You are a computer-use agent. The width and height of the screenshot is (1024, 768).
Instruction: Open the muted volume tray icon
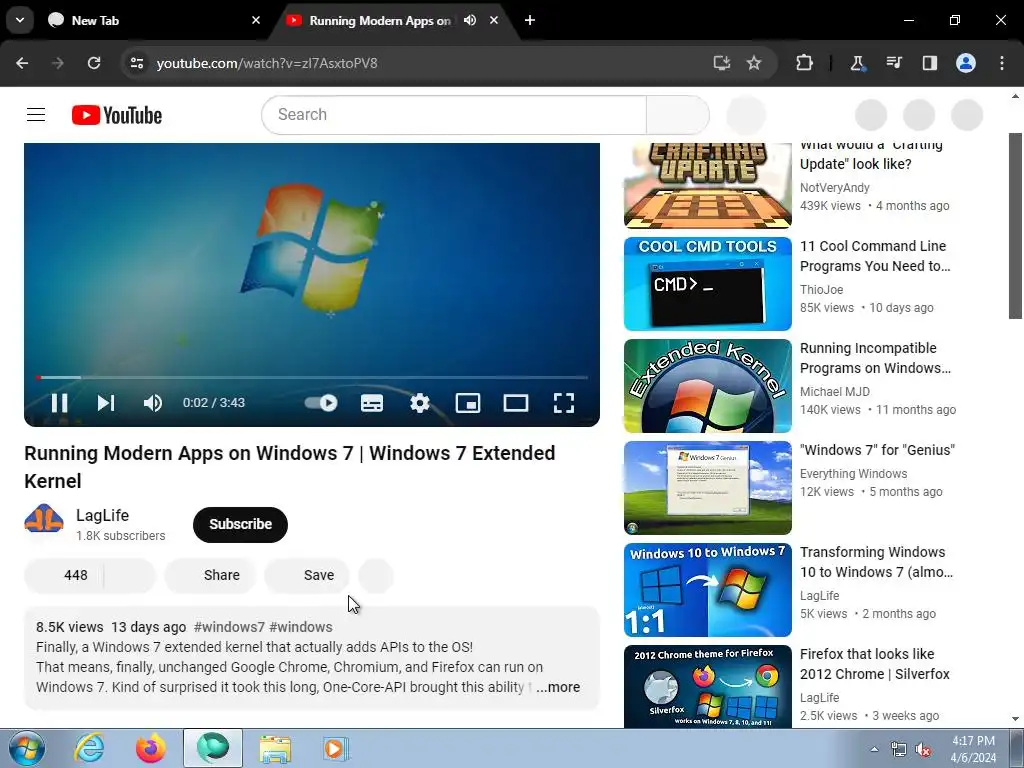(x=923, y=750)
